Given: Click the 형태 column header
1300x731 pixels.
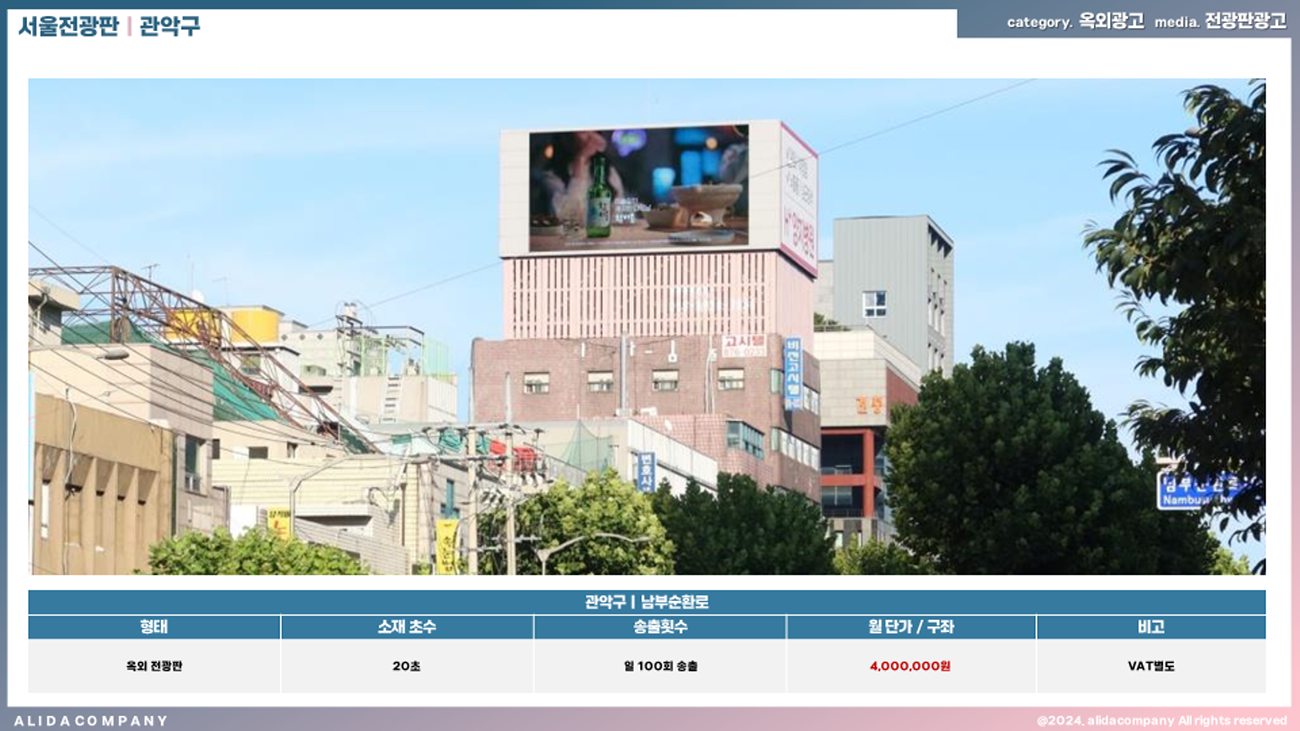Looking at the screenshot, I should click(154, 627).
